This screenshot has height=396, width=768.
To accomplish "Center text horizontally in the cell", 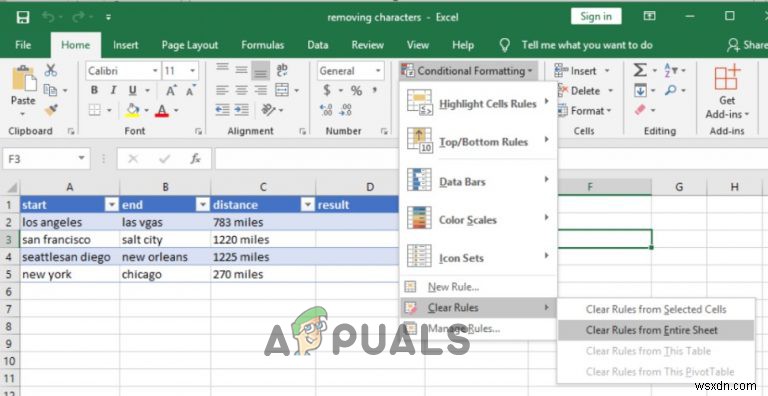I will coord(241,91).
